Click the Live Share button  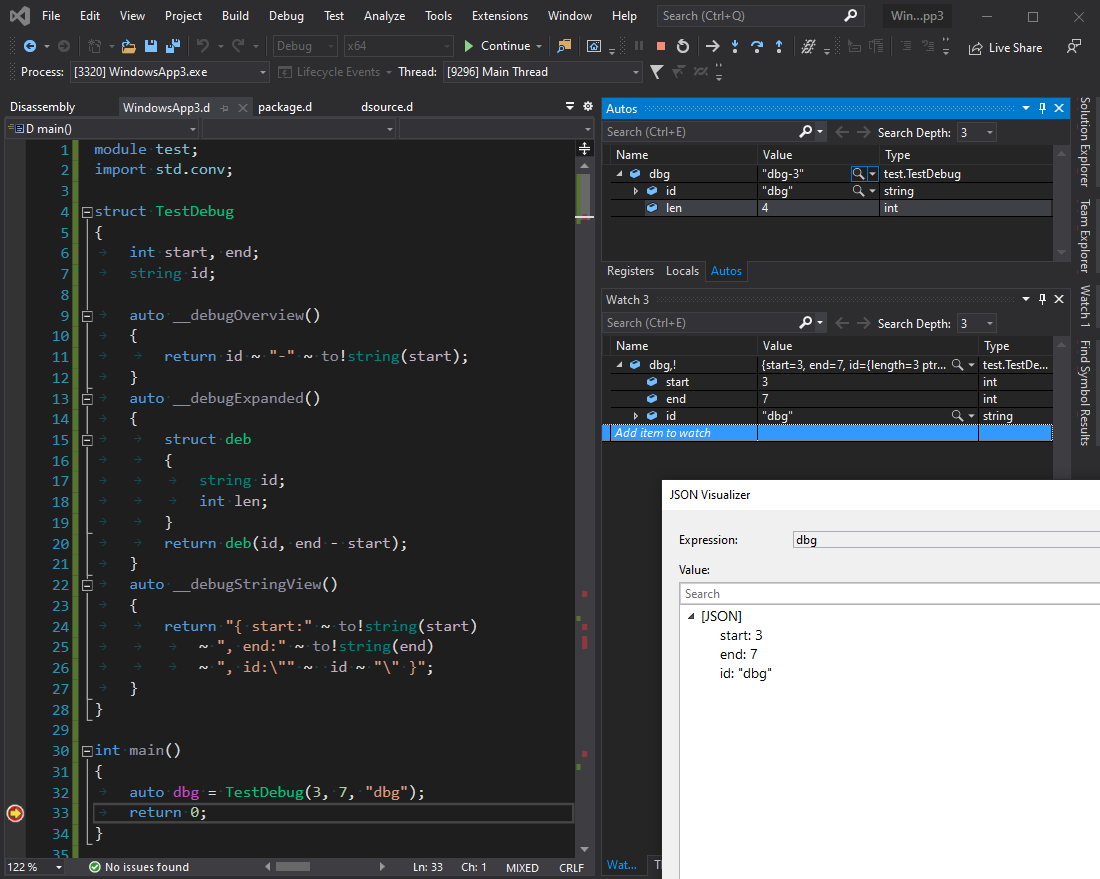[x=1005, y=48]
